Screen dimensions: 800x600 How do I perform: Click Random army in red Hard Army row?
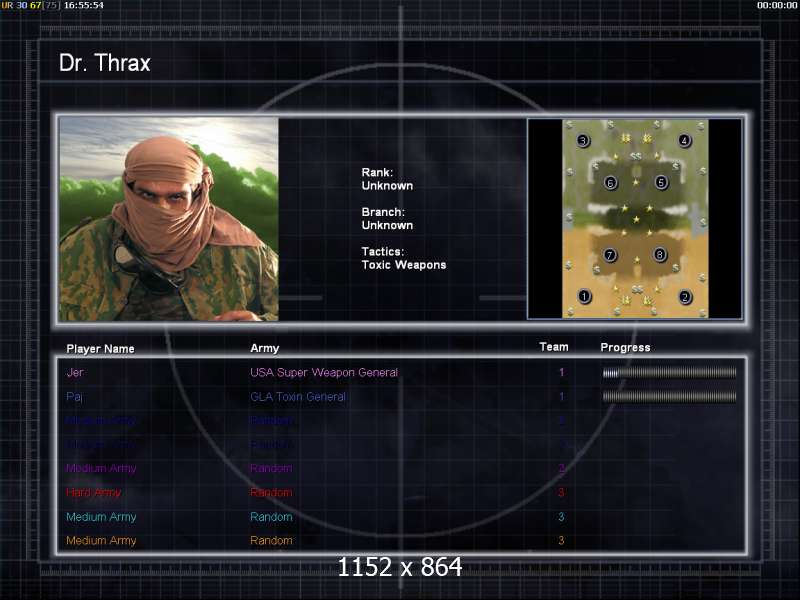pyautogui.click(x=271, y=492)
